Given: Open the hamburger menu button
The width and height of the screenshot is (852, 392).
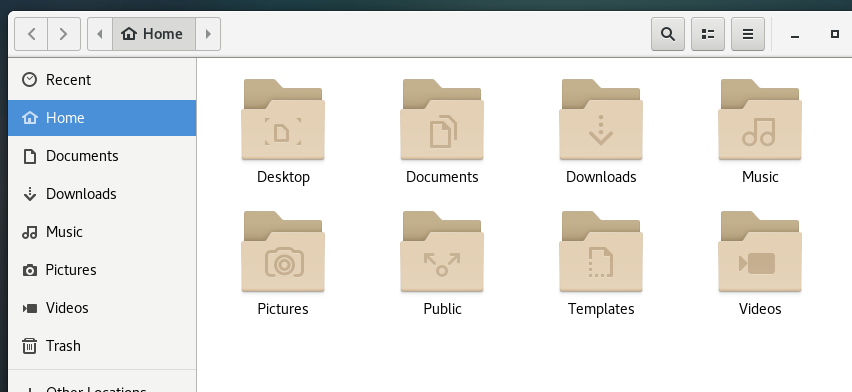Looking at the screenshot, I should [x=748, y=34].
